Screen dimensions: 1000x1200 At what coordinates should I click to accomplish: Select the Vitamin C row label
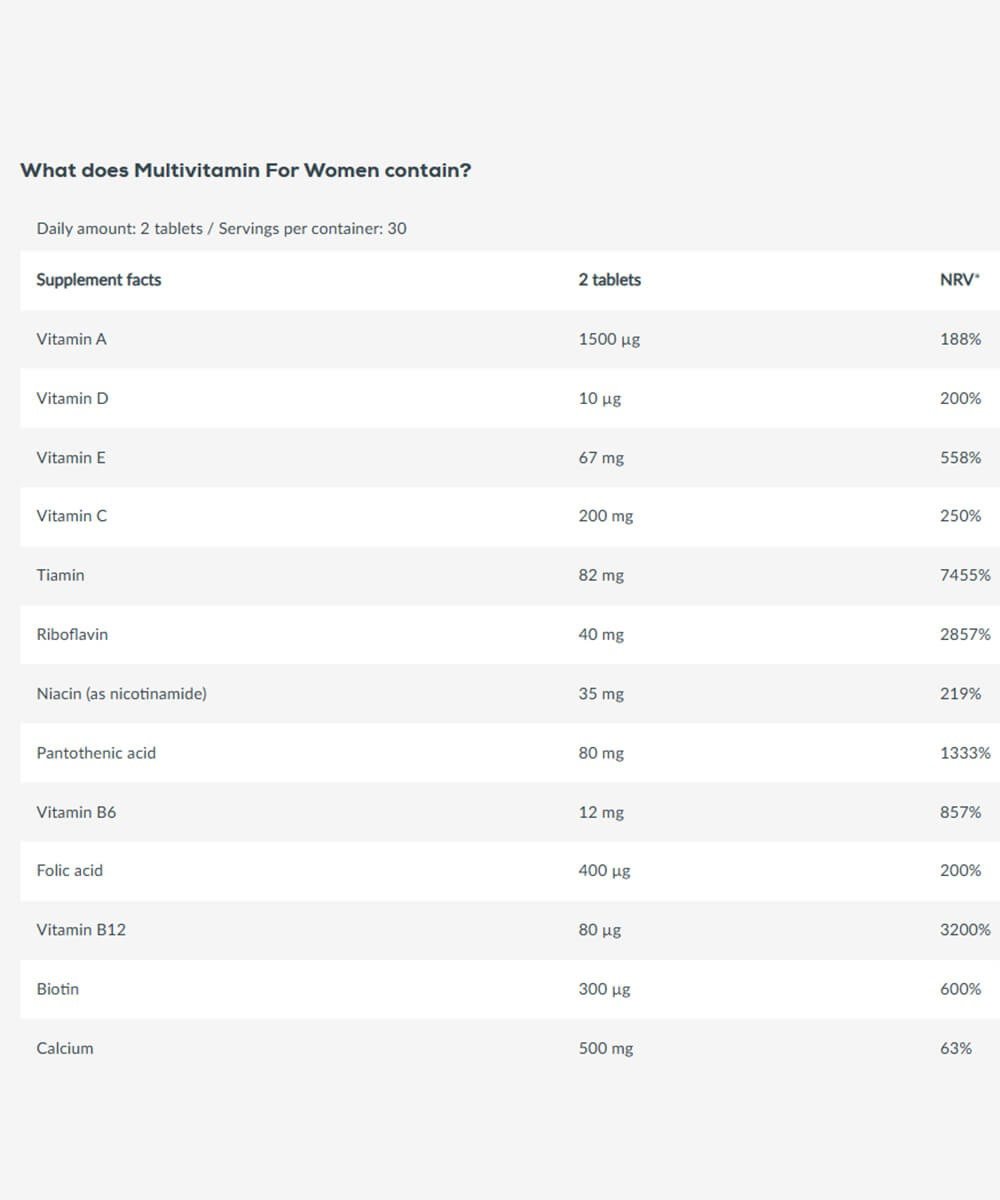click(71, 516)
